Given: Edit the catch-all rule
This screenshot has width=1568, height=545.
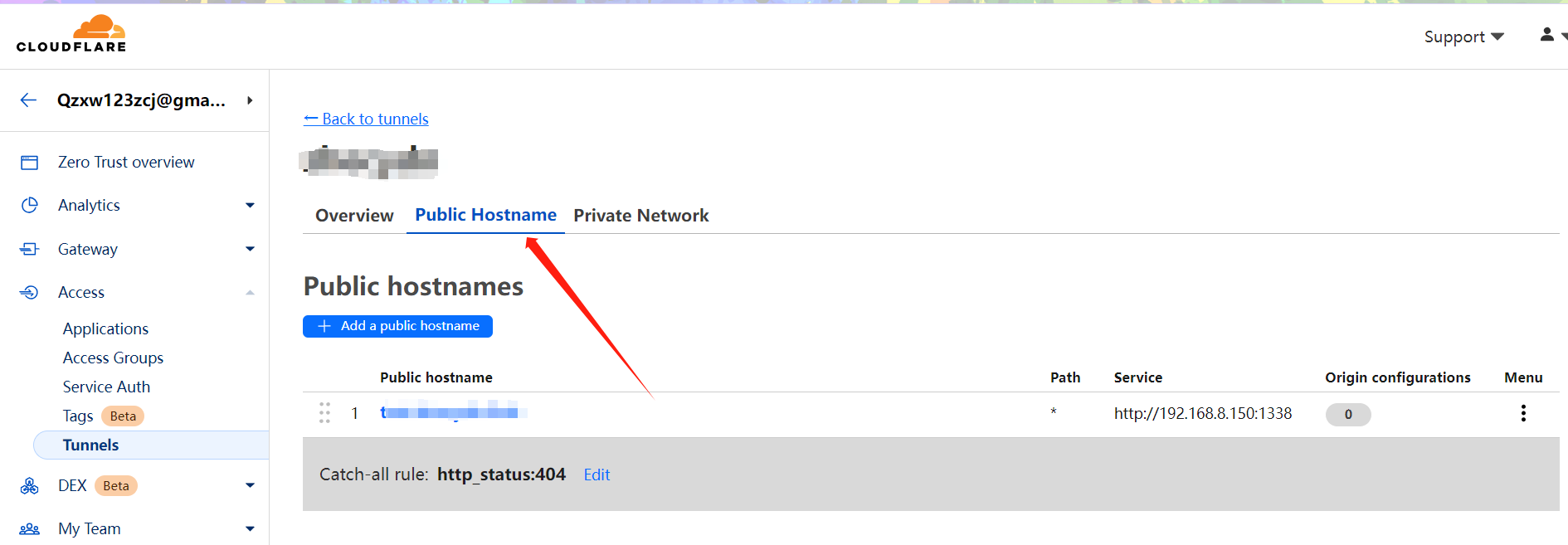Looking at the screenshot, I should point(597,474).
